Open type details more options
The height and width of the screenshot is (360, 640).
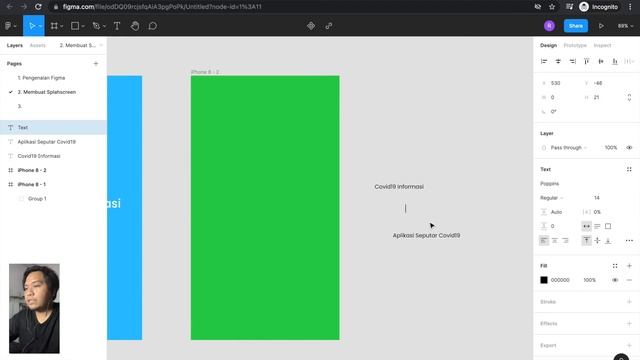[629, 240]
